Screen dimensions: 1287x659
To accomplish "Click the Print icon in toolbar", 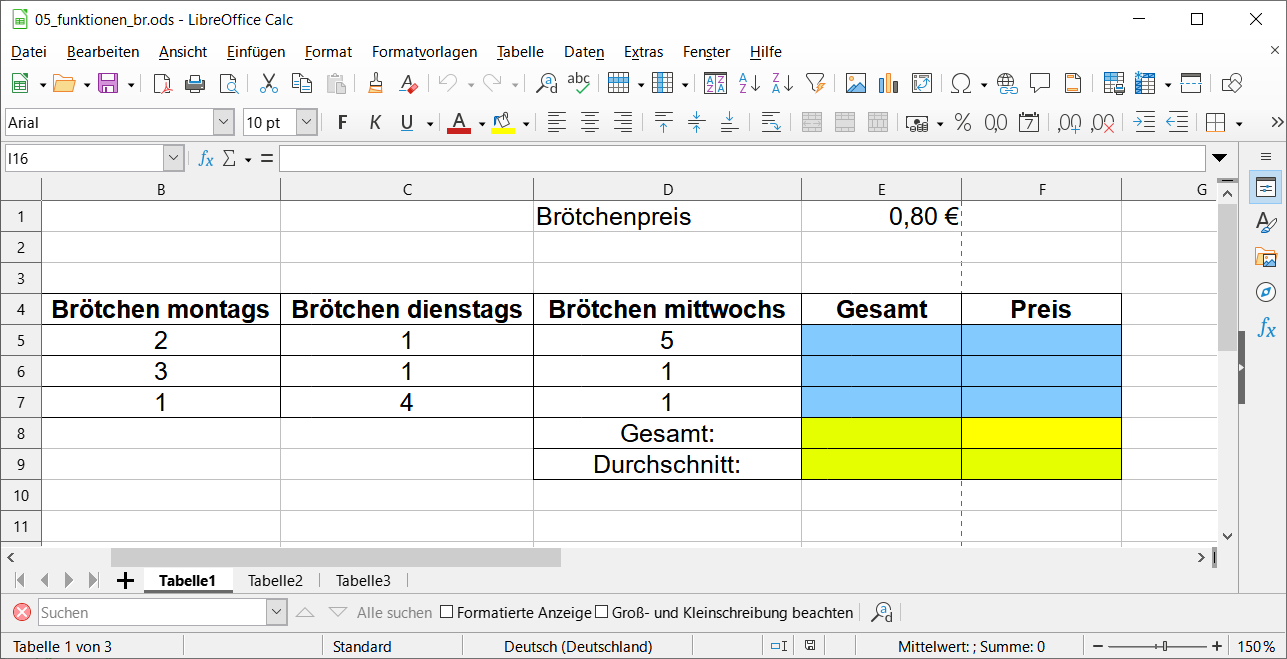I will tap(195, 84).
